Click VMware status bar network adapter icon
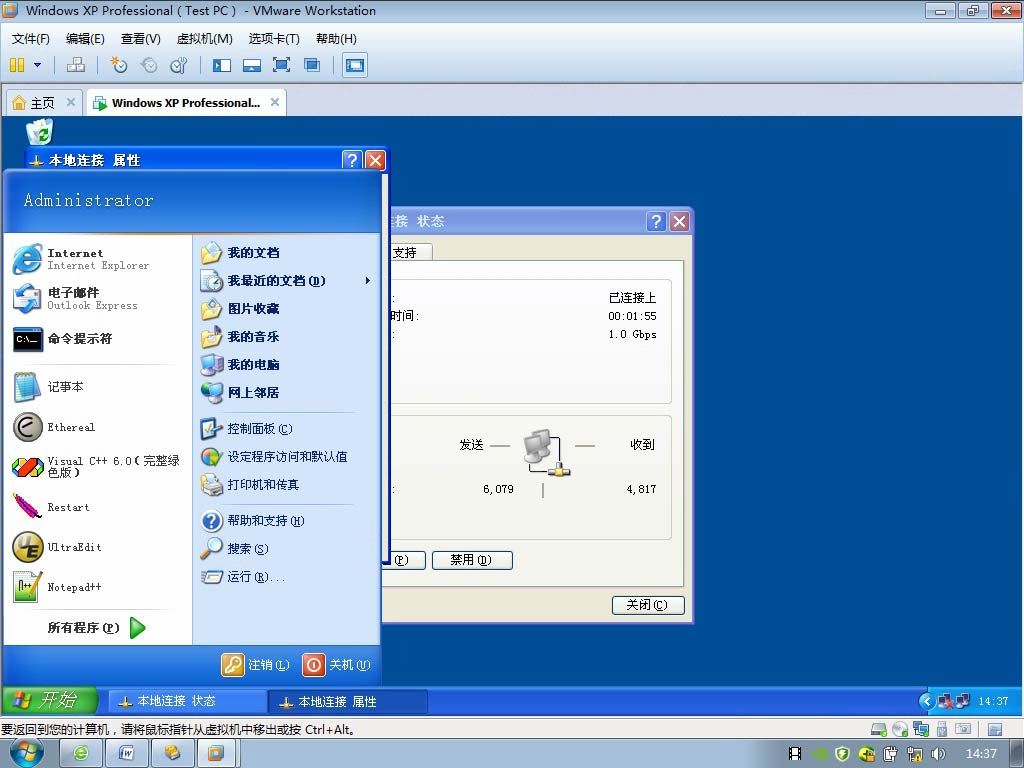The height and width of the screenshot is (768, 1024). pos(921,729)
